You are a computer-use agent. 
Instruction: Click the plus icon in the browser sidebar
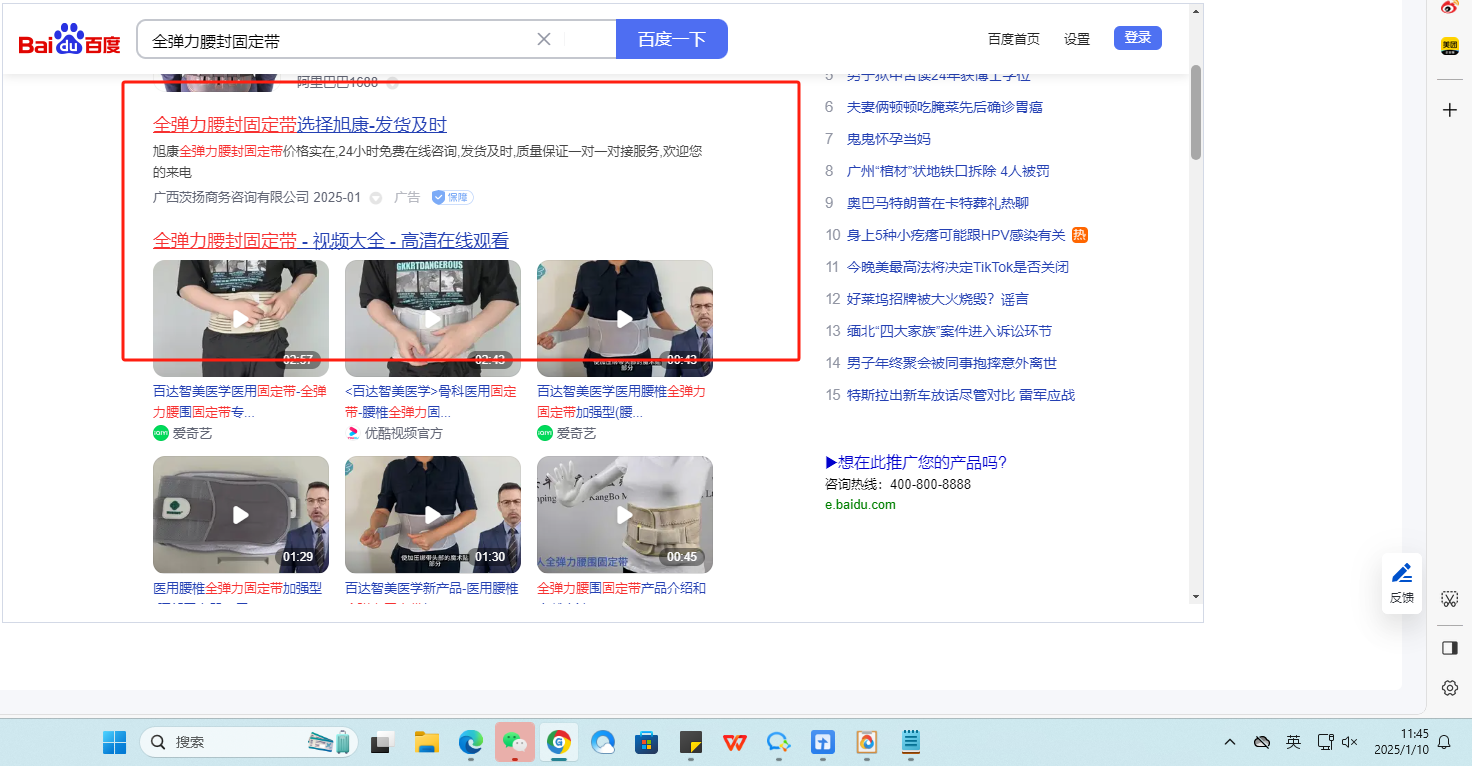(1449, 110)
